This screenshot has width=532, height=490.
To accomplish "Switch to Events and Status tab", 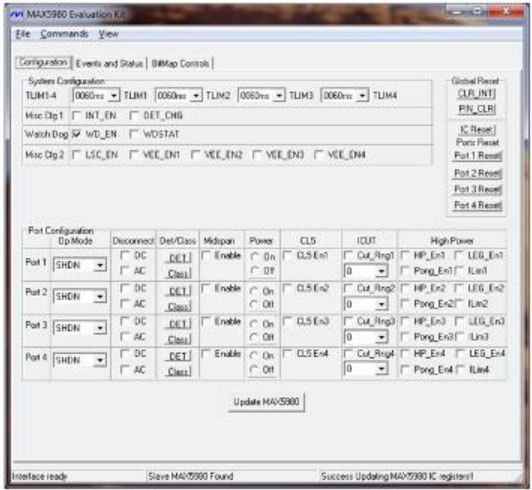I will point(109,63).
